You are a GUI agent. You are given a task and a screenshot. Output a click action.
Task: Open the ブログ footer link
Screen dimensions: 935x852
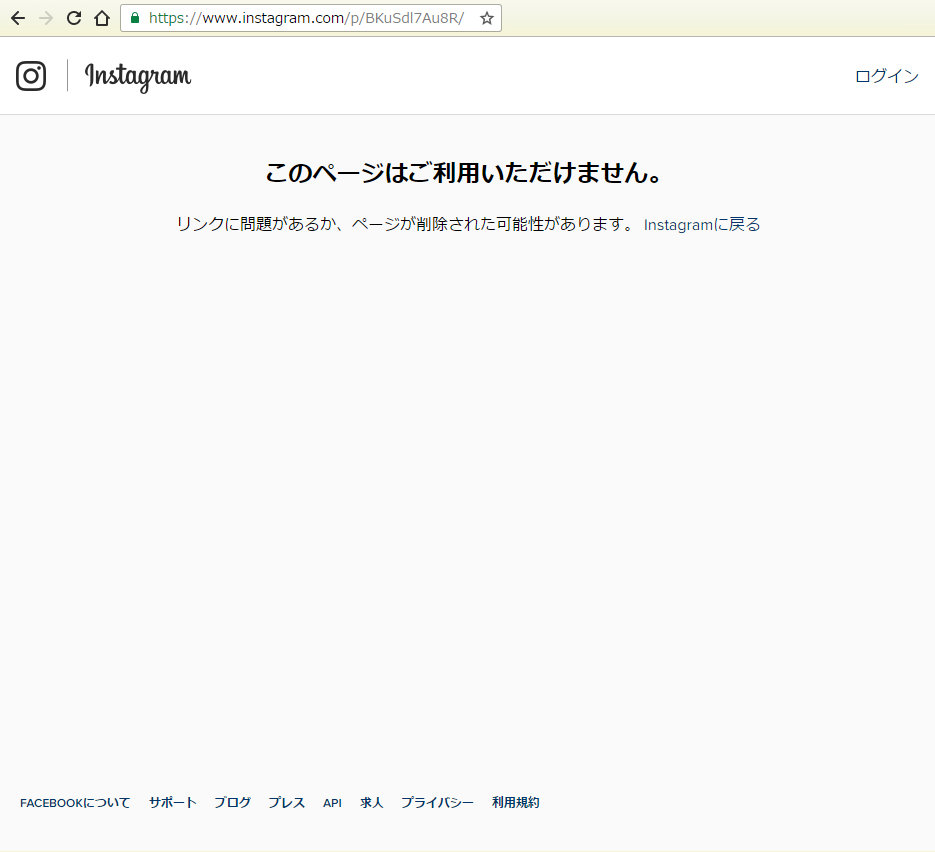point(233,803)
